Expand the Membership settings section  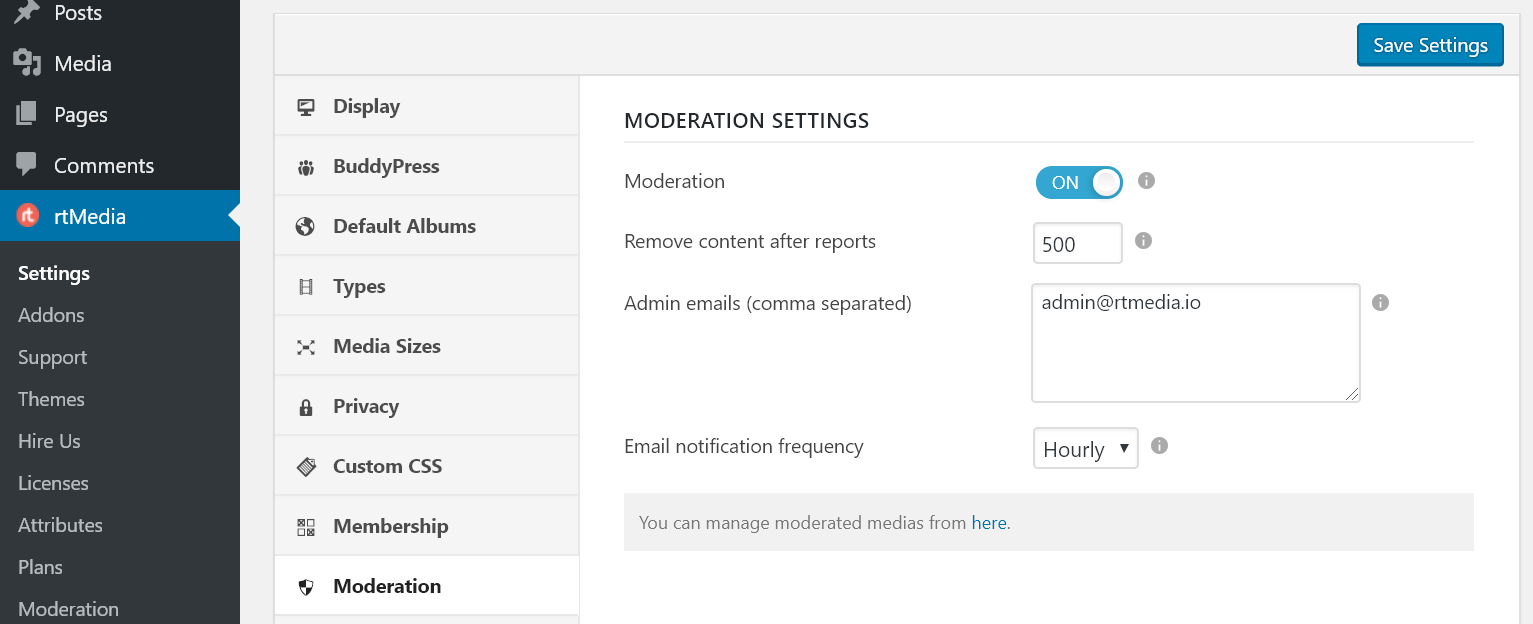point(390,525)
